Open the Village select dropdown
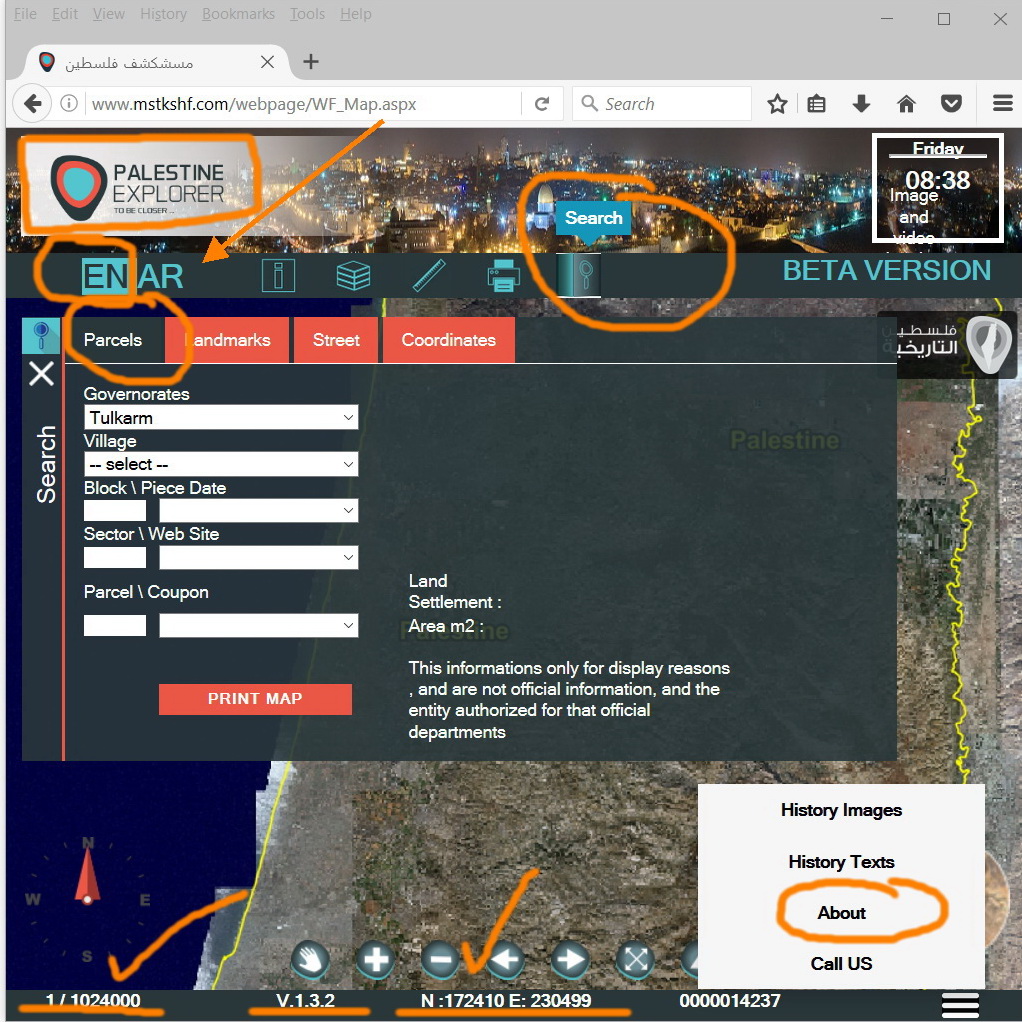 (221, 464)
